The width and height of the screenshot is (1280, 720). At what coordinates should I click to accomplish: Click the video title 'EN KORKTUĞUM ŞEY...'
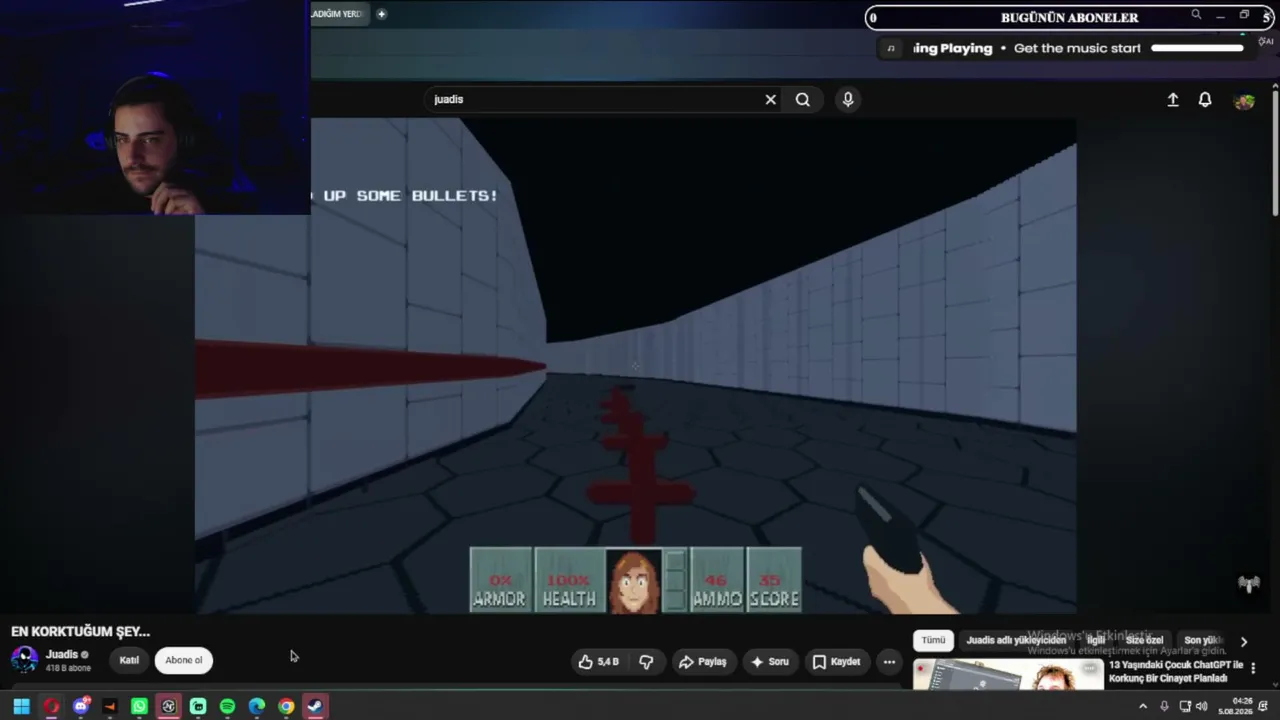pyautogui.click(x=80, y=631)
